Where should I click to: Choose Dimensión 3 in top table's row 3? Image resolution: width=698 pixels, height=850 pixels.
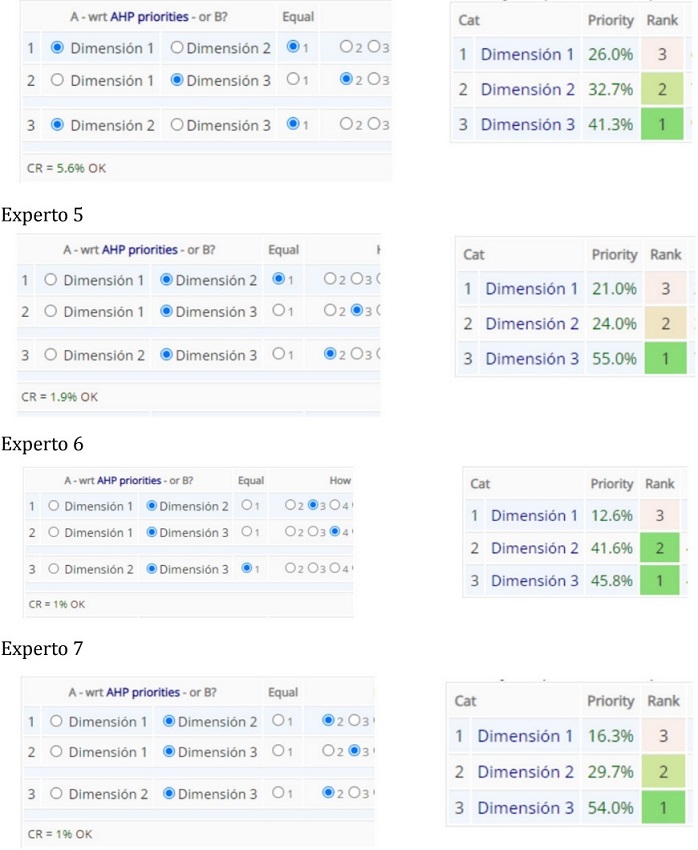(177, 125)
